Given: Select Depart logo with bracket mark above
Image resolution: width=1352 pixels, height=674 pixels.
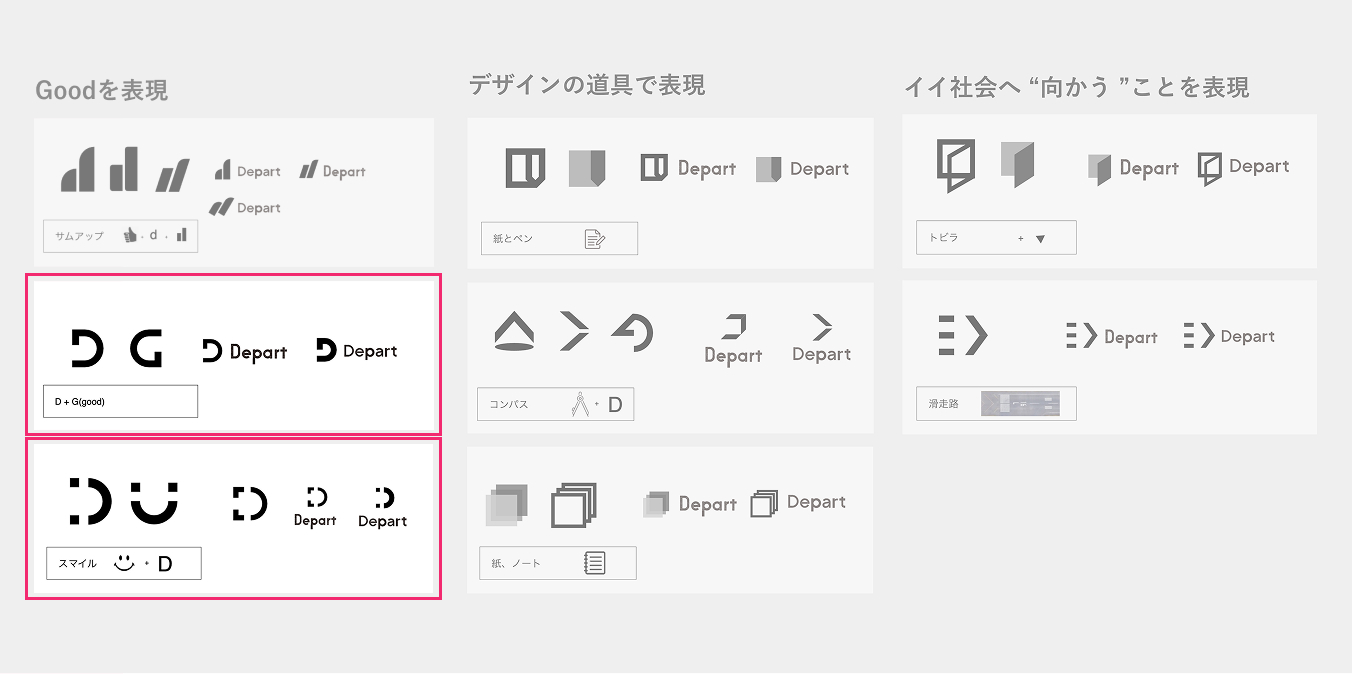Looking at the screenshot, I should click(x=733, y=341).
